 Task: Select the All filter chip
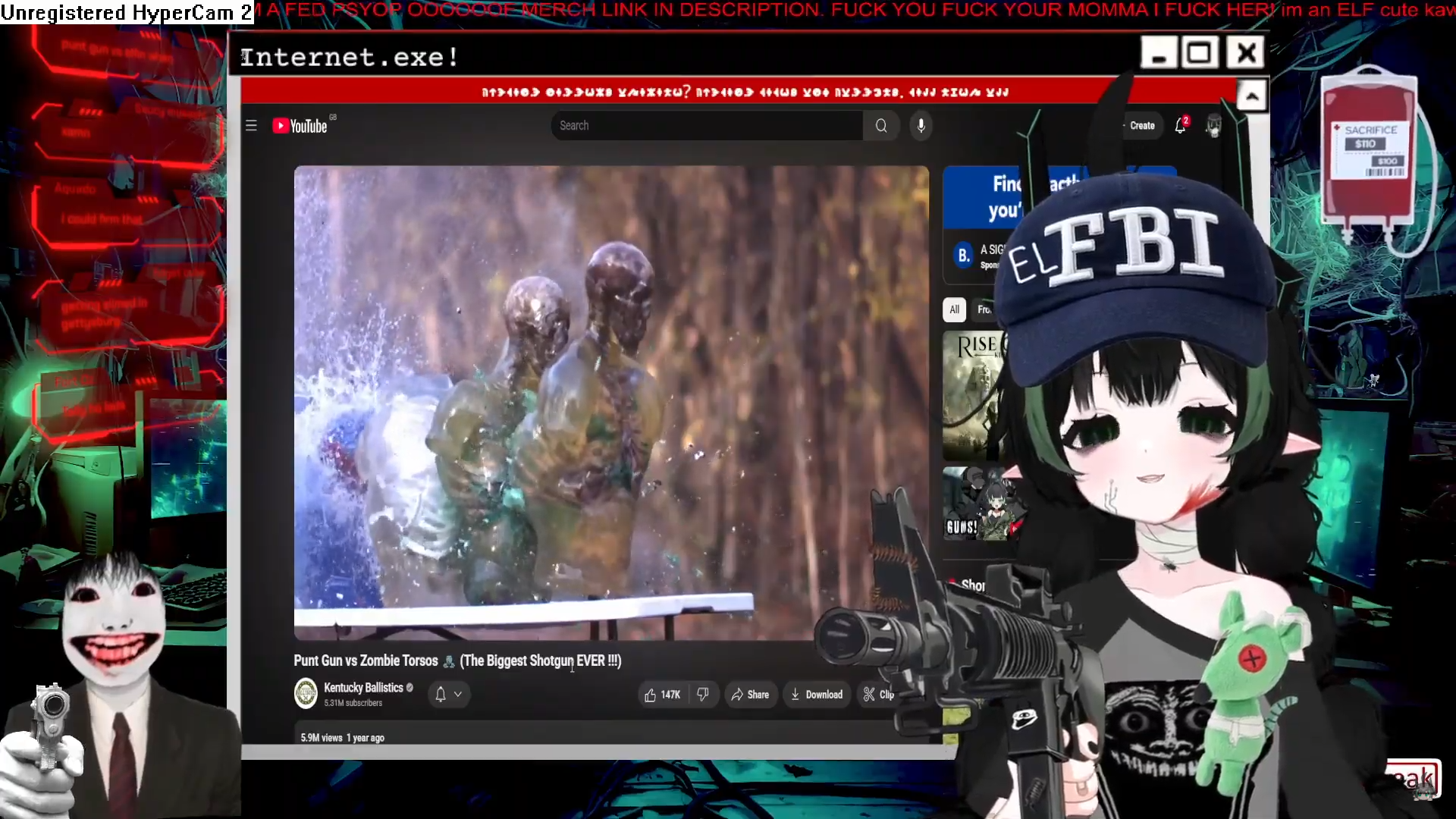(954, 309)
